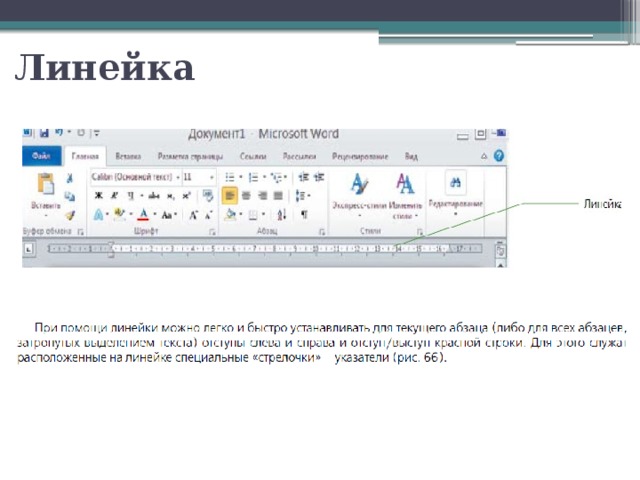Click the first line indent marker on ruler

tap(111, 244)
